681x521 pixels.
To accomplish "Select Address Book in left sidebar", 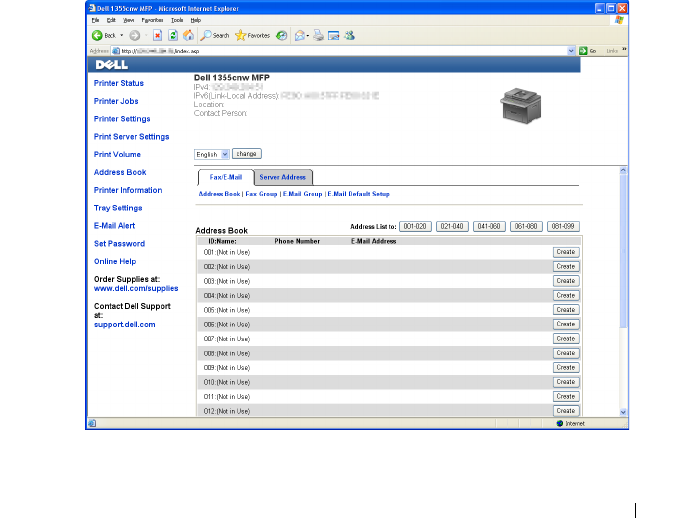I will (x=120, y=172).
